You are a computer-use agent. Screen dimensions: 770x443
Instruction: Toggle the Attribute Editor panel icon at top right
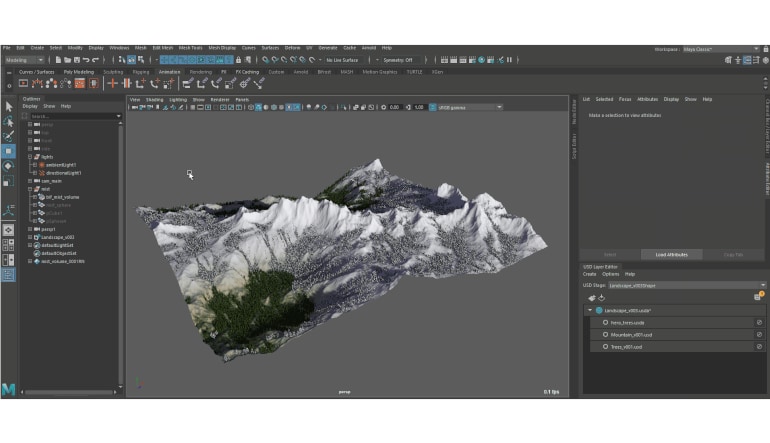(x=747, y=60)
